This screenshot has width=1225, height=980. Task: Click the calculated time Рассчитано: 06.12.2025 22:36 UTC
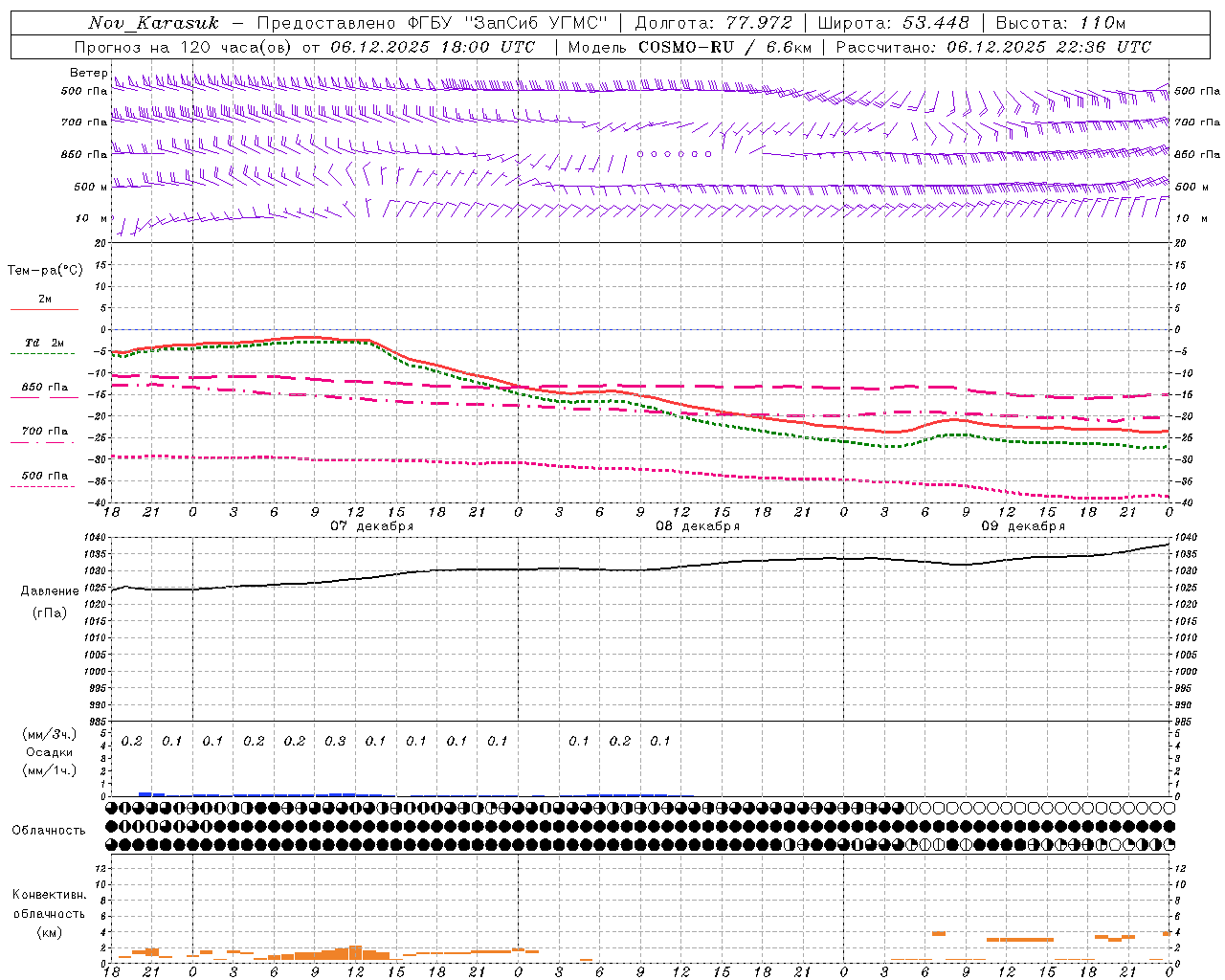click(993, 47)
